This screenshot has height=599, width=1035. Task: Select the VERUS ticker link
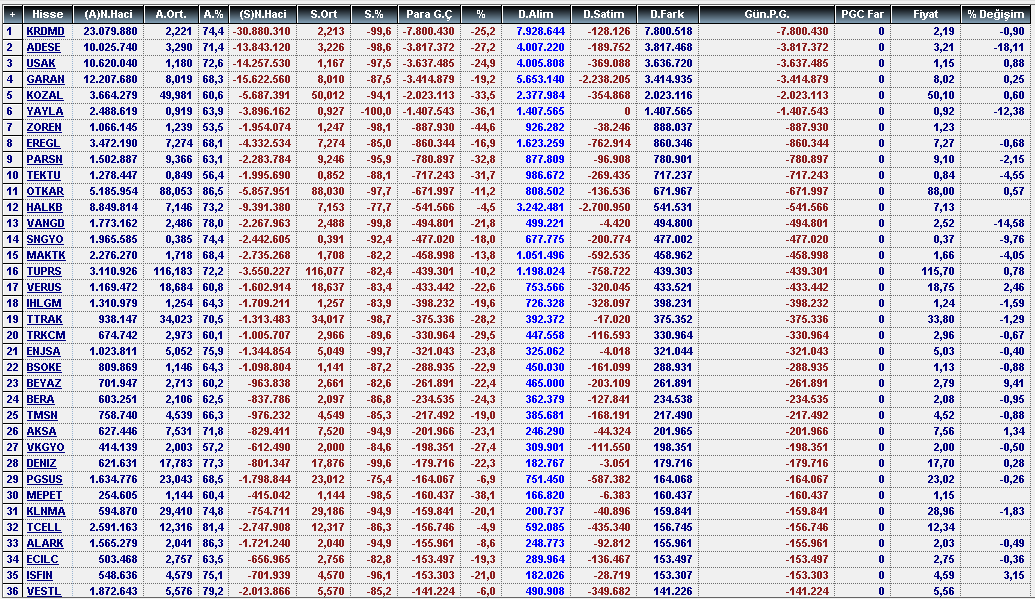(44, 287)
